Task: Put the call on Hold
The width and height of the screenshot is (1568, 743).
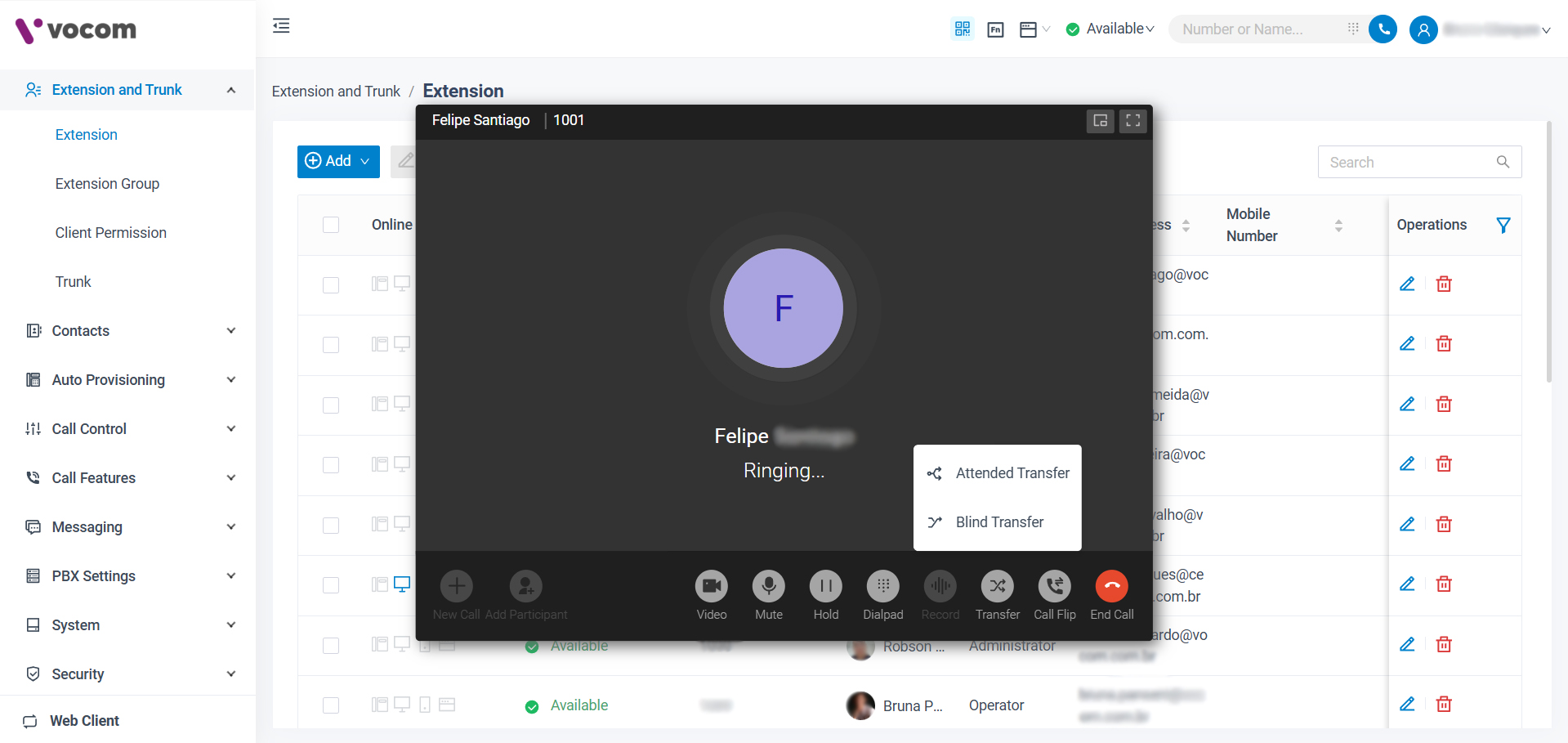Action: coord(825,586)
